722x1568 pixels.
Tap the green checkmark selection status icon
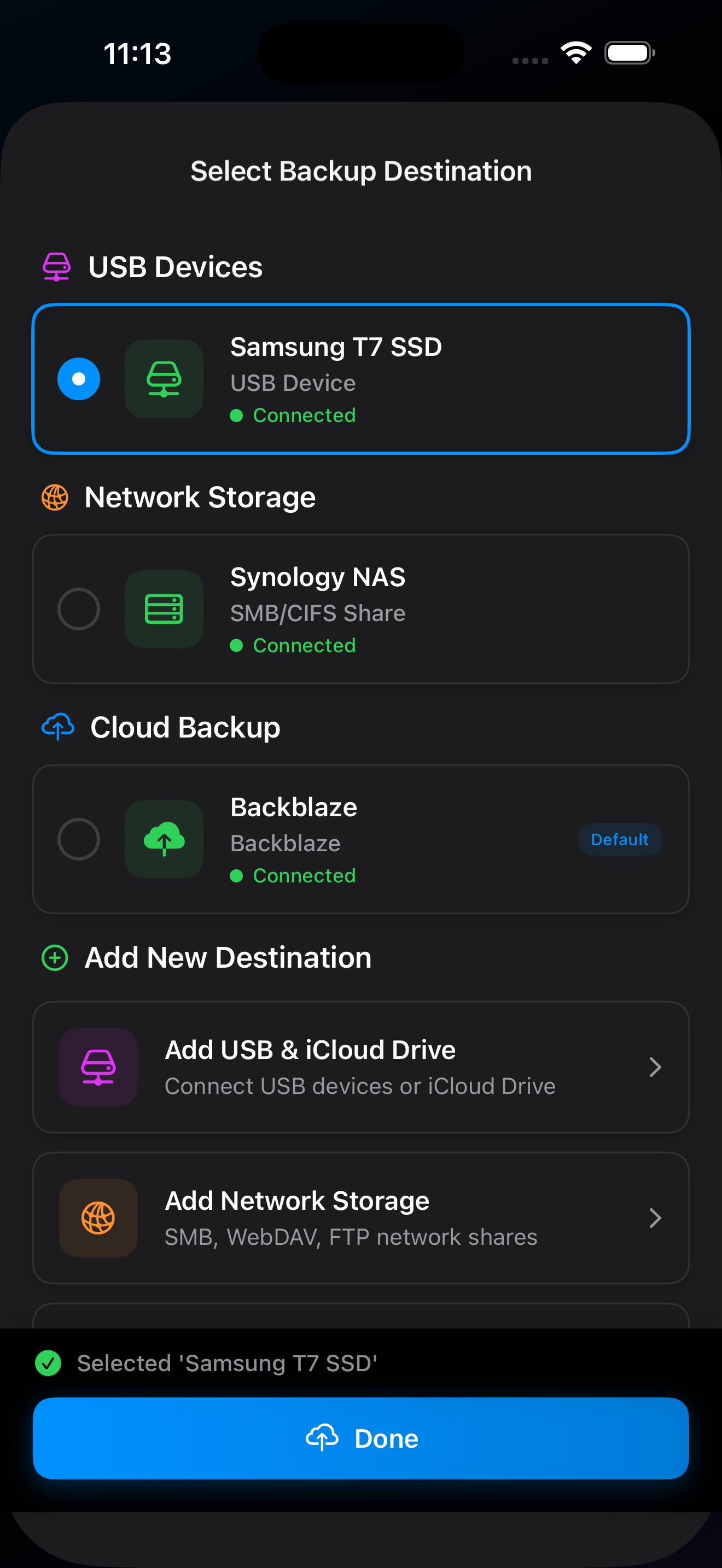(48, 1363)
